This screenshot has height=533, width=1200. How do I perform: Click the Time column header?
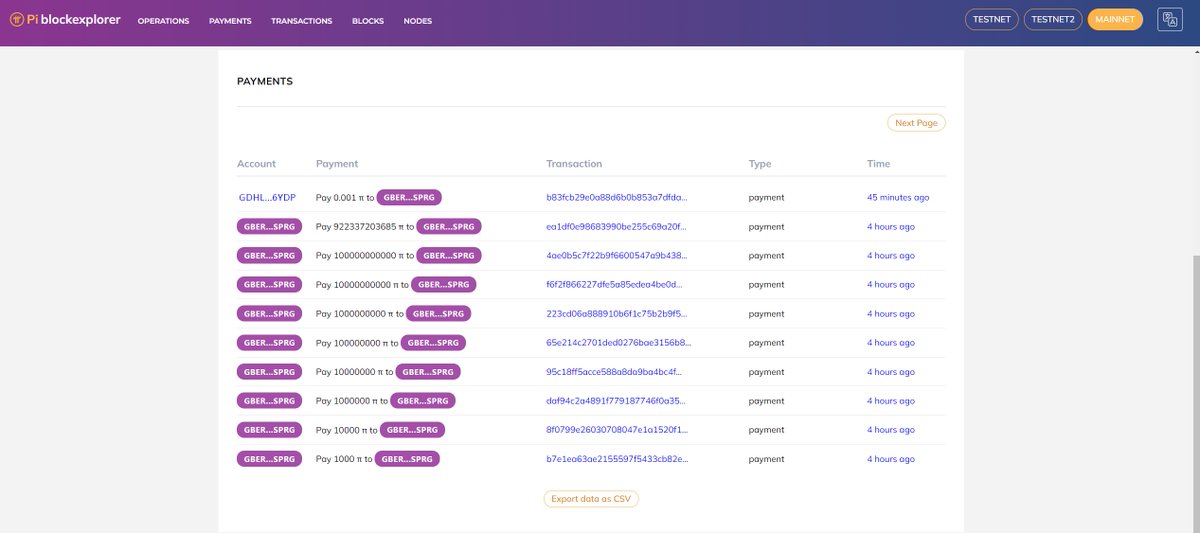(878, 164)
